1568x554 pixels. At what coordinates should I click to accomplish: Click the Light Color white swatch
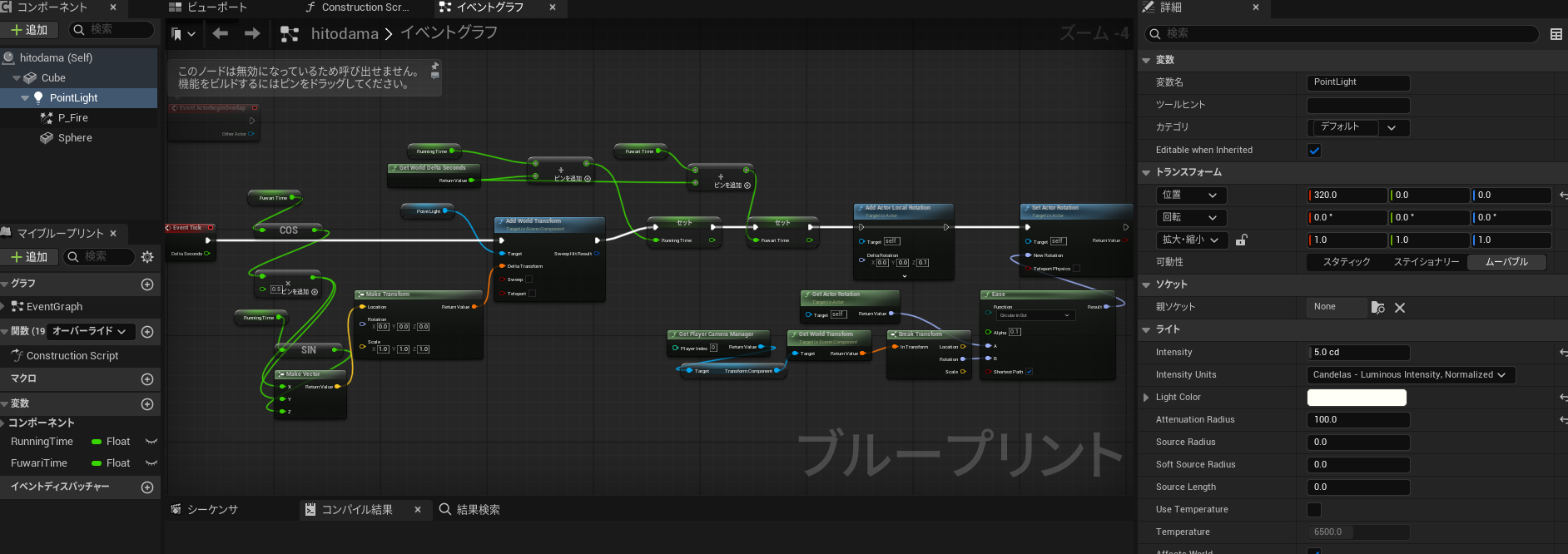(1357, 398)
